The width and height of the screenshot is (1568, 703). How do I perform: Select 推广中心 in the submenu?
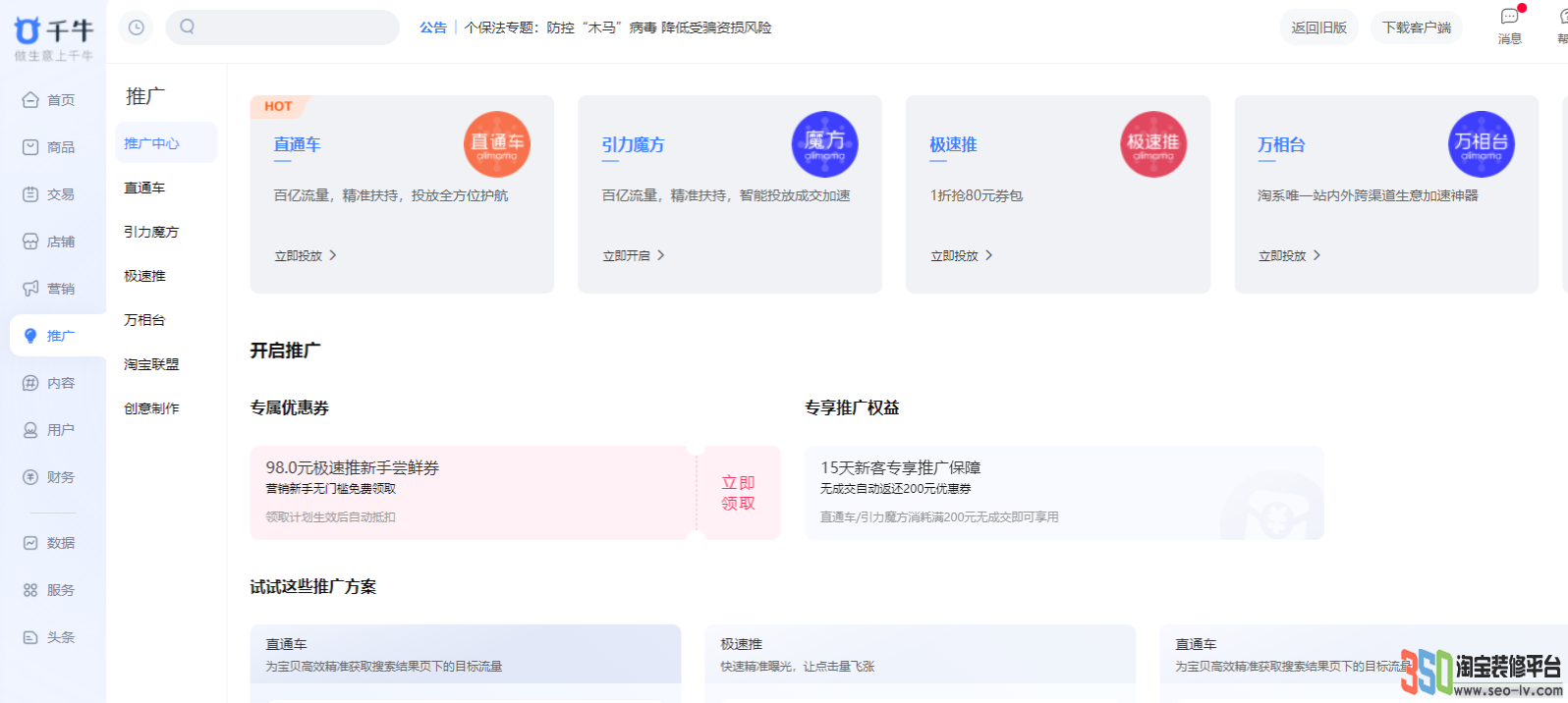click(166, 143)
